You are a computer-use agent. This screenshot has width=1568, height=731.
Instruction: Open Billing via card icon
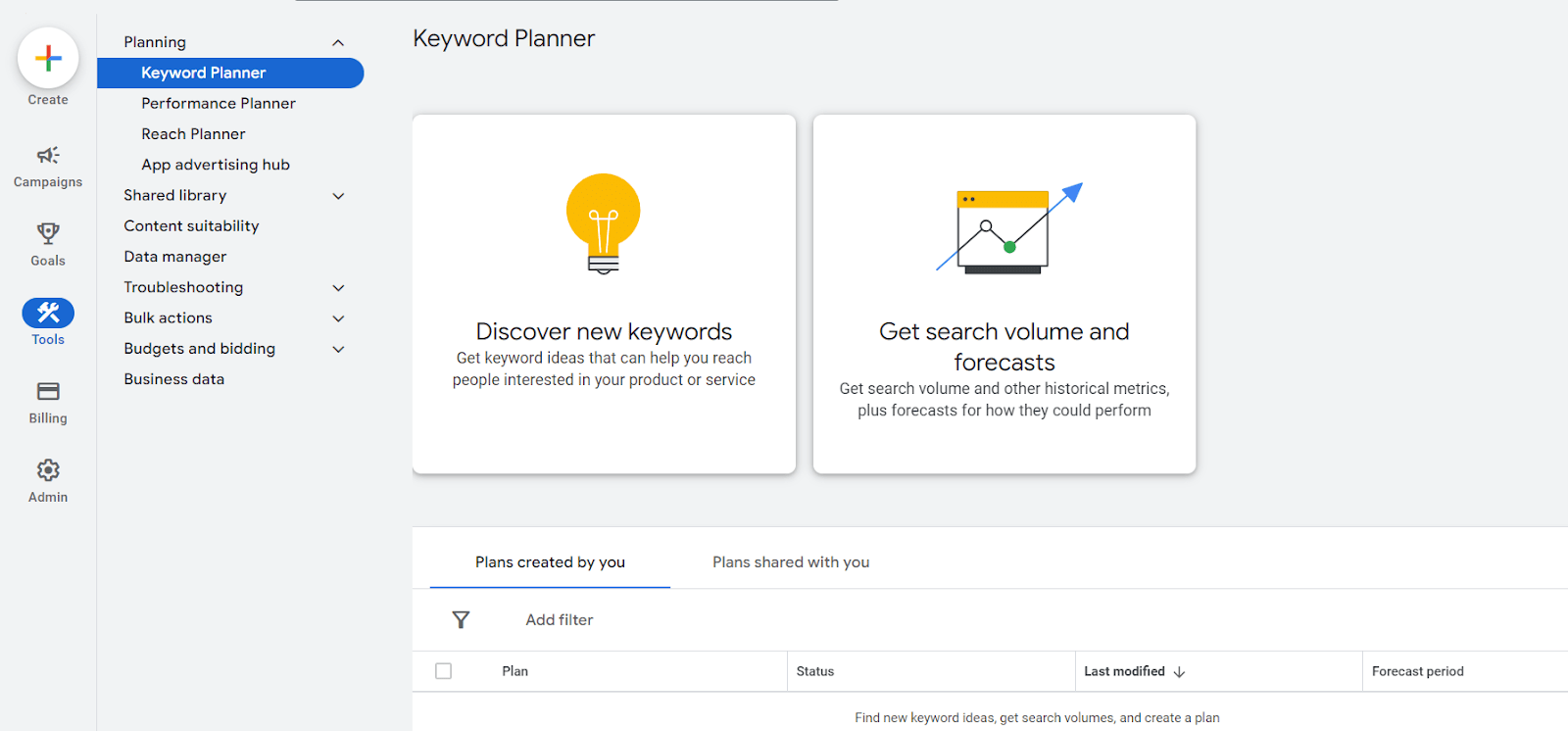[x=48, y=391]
